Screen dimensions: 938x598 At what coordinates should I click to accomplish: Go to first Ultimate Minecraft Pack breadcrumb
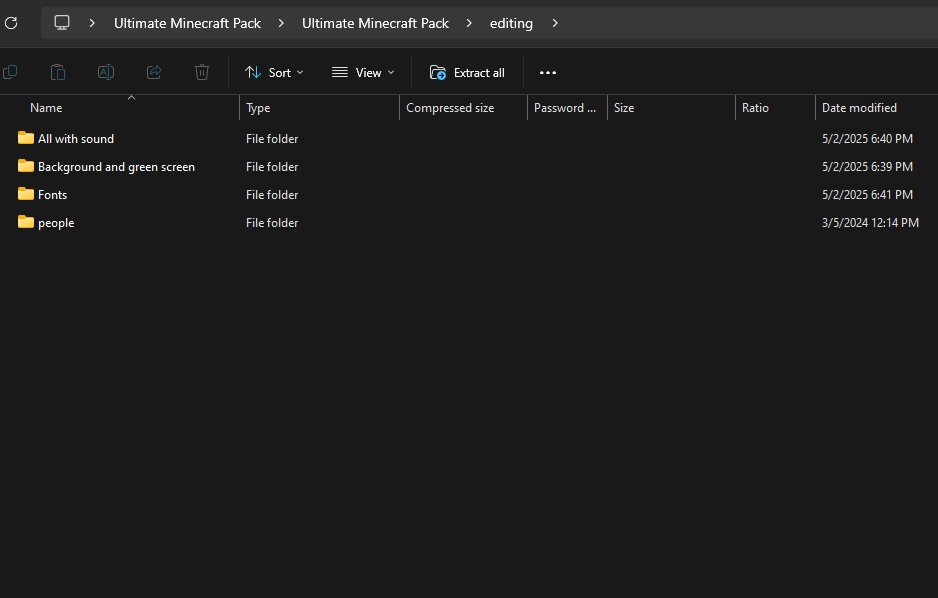coord(187,23)
